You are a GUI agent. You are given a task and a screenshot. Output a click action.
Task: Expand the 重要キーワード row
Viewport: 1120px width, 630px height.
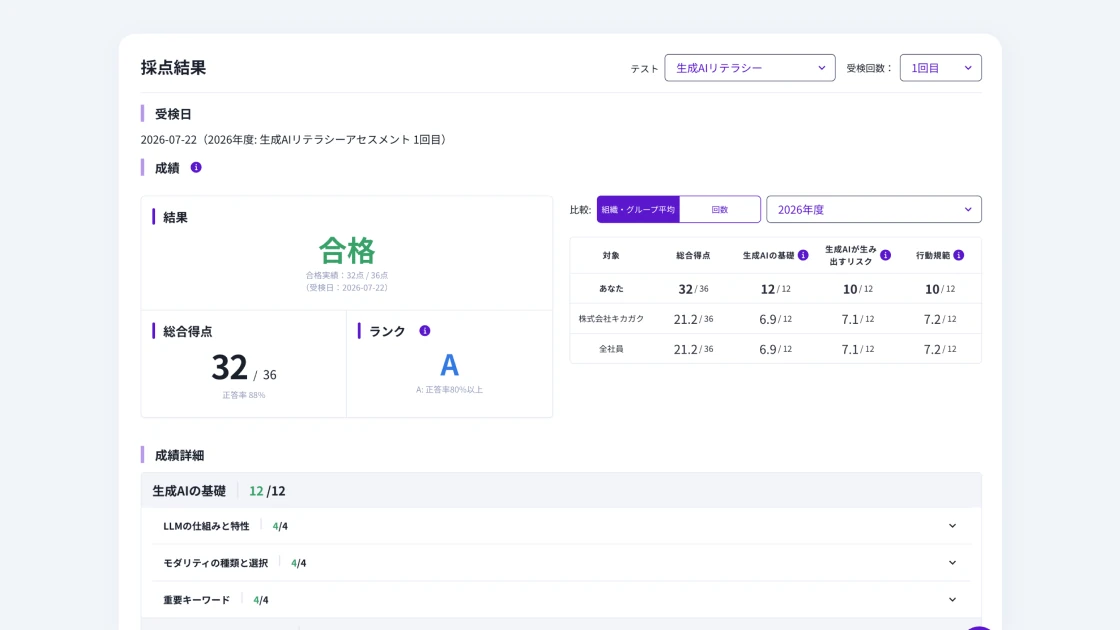tap(561, 600)
